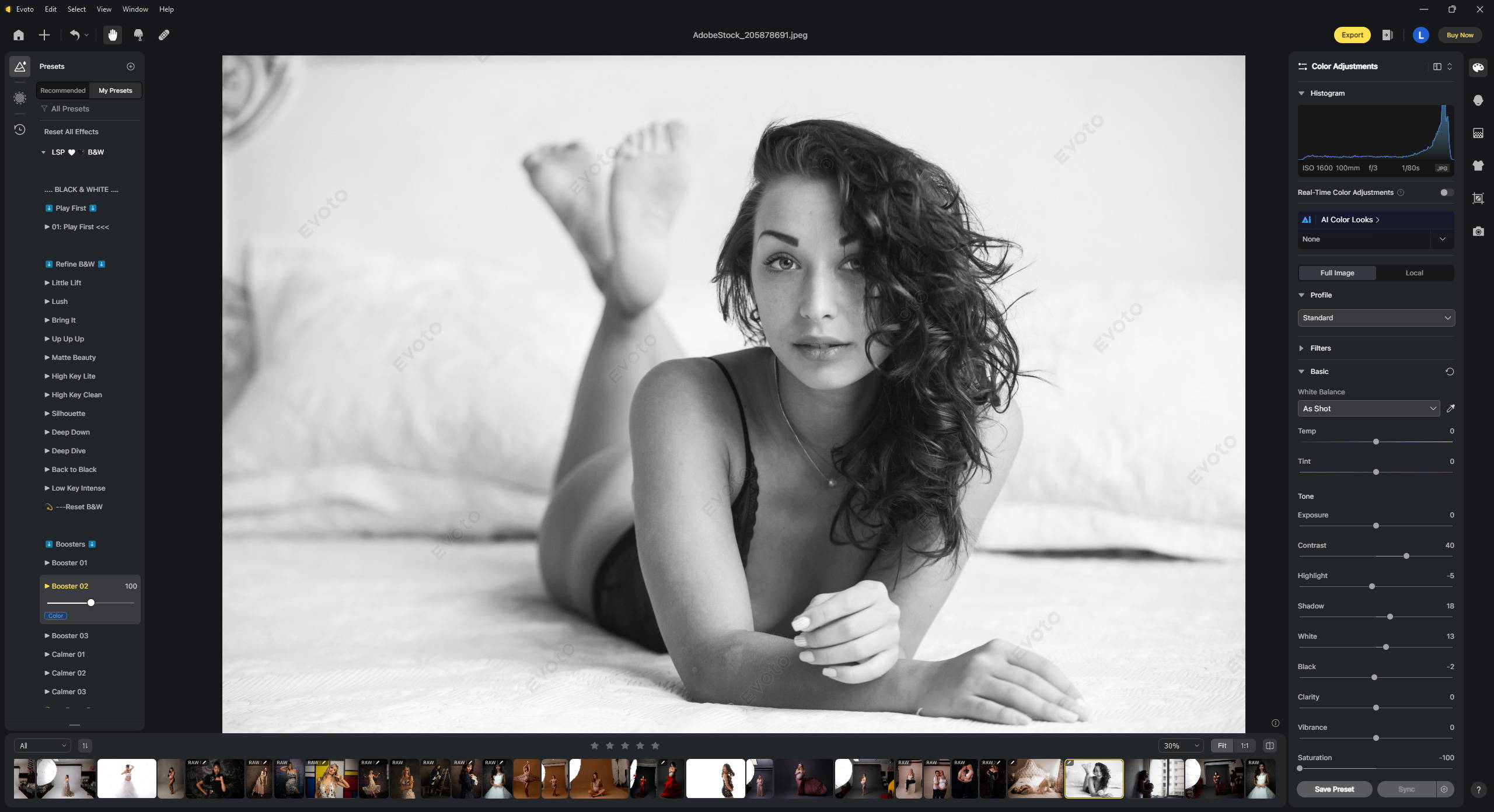Open the Portrait Retouch face panel
This screenshot has height=812, width=1494.
click(x=1478, y=100)
